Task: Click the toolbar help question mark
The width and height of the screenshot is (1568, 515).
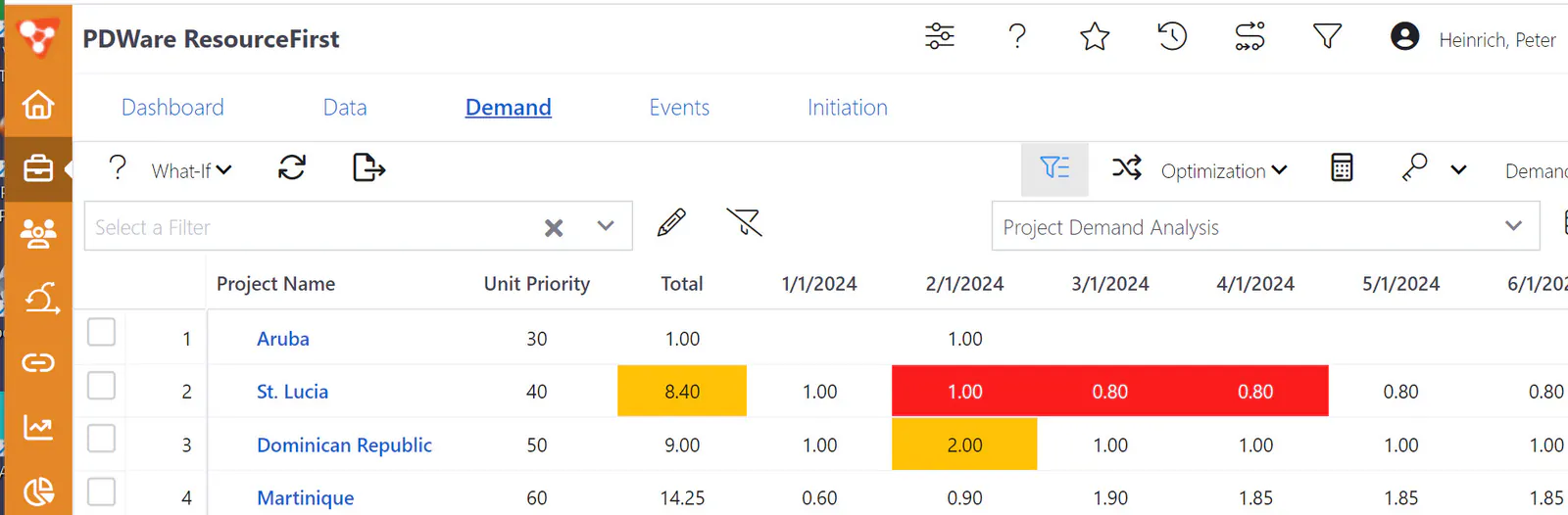Action: click(x=118, y=167)
